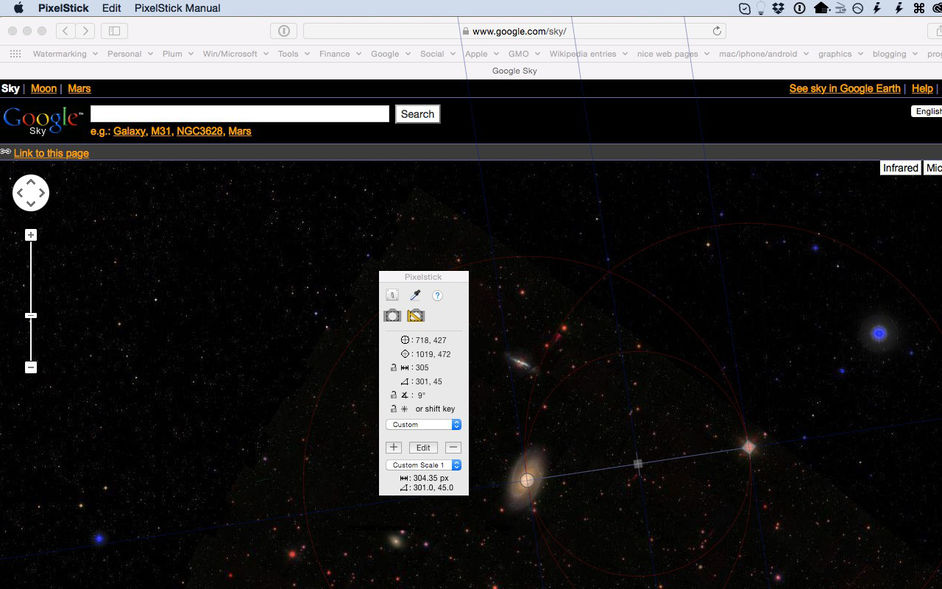Image resolution: width=942 pixels, height=589 pixels.
Task: Click the camera with ruler icon
Action: [x=416, y=315]
